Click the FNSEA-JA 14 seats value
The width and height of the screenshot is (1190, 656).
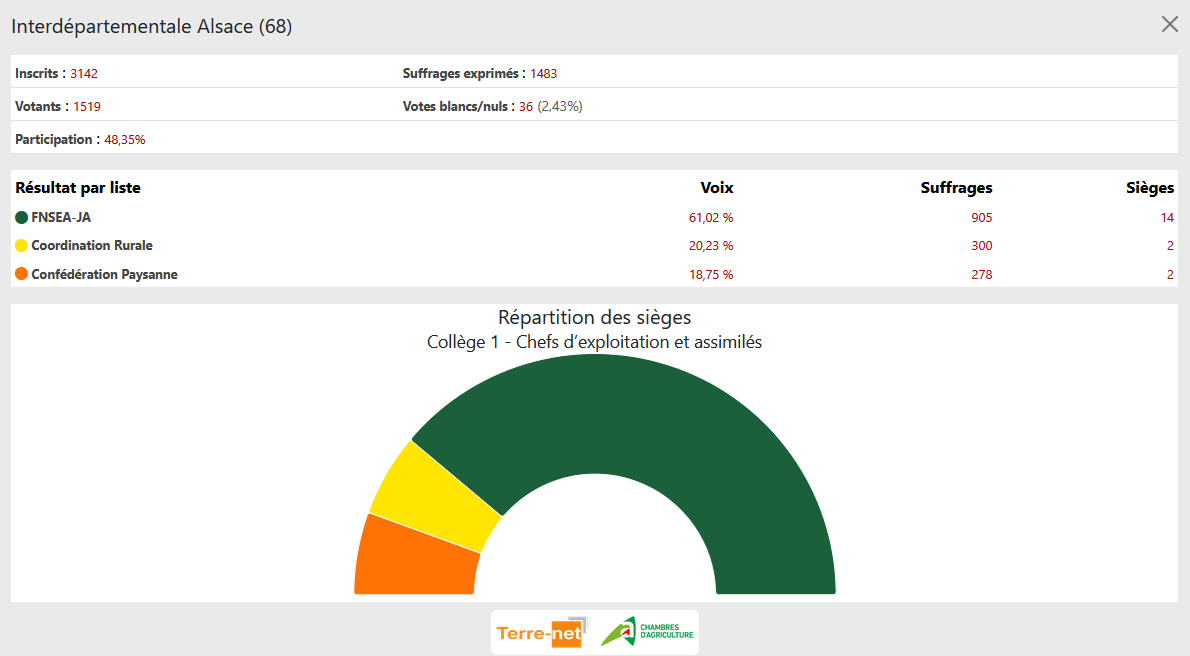click(1167, 218)
